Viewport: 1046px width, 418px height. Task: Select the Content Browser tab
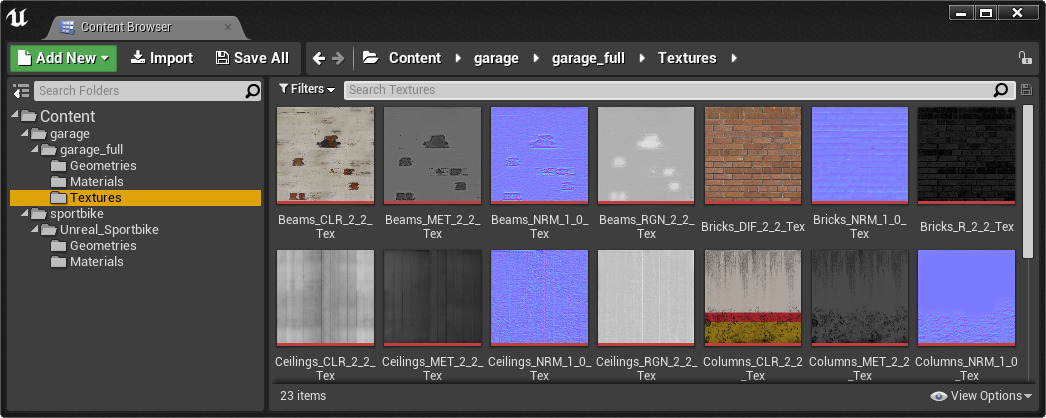click(x=145, y=27)
